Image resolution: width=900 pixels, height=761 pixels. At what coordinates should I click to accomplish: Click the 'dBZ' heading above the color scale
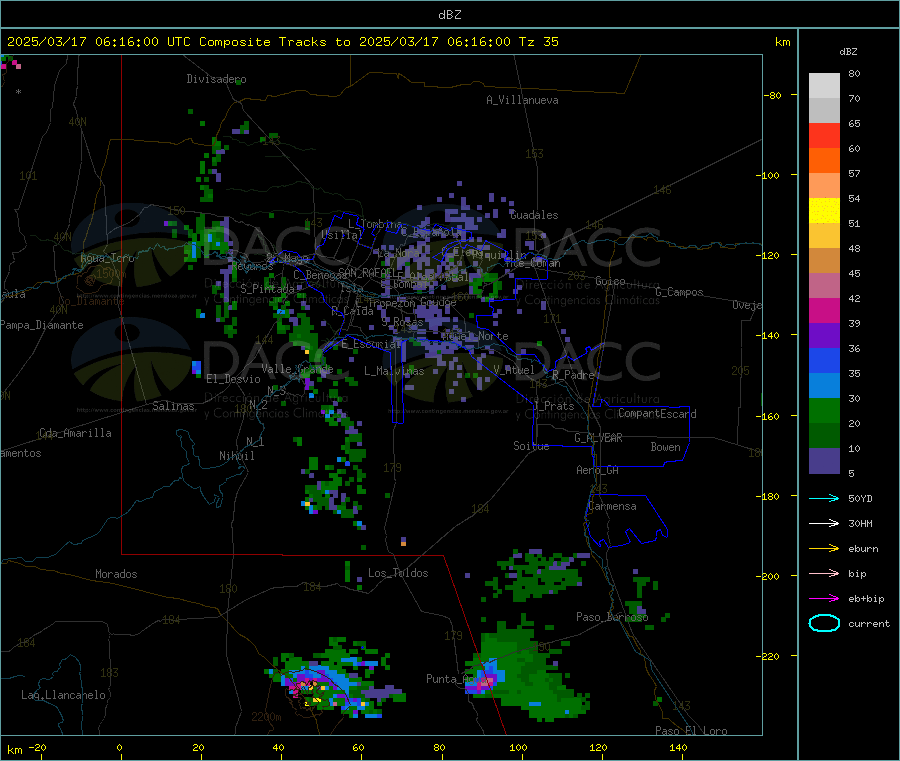pos(848,52)
